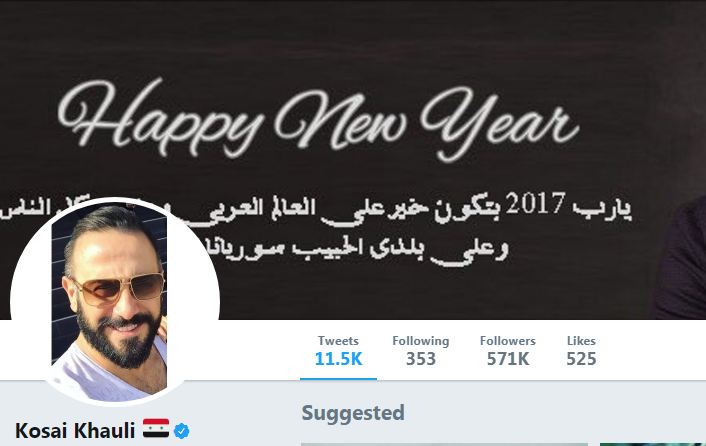Open the Following tab

coord(421,351)
